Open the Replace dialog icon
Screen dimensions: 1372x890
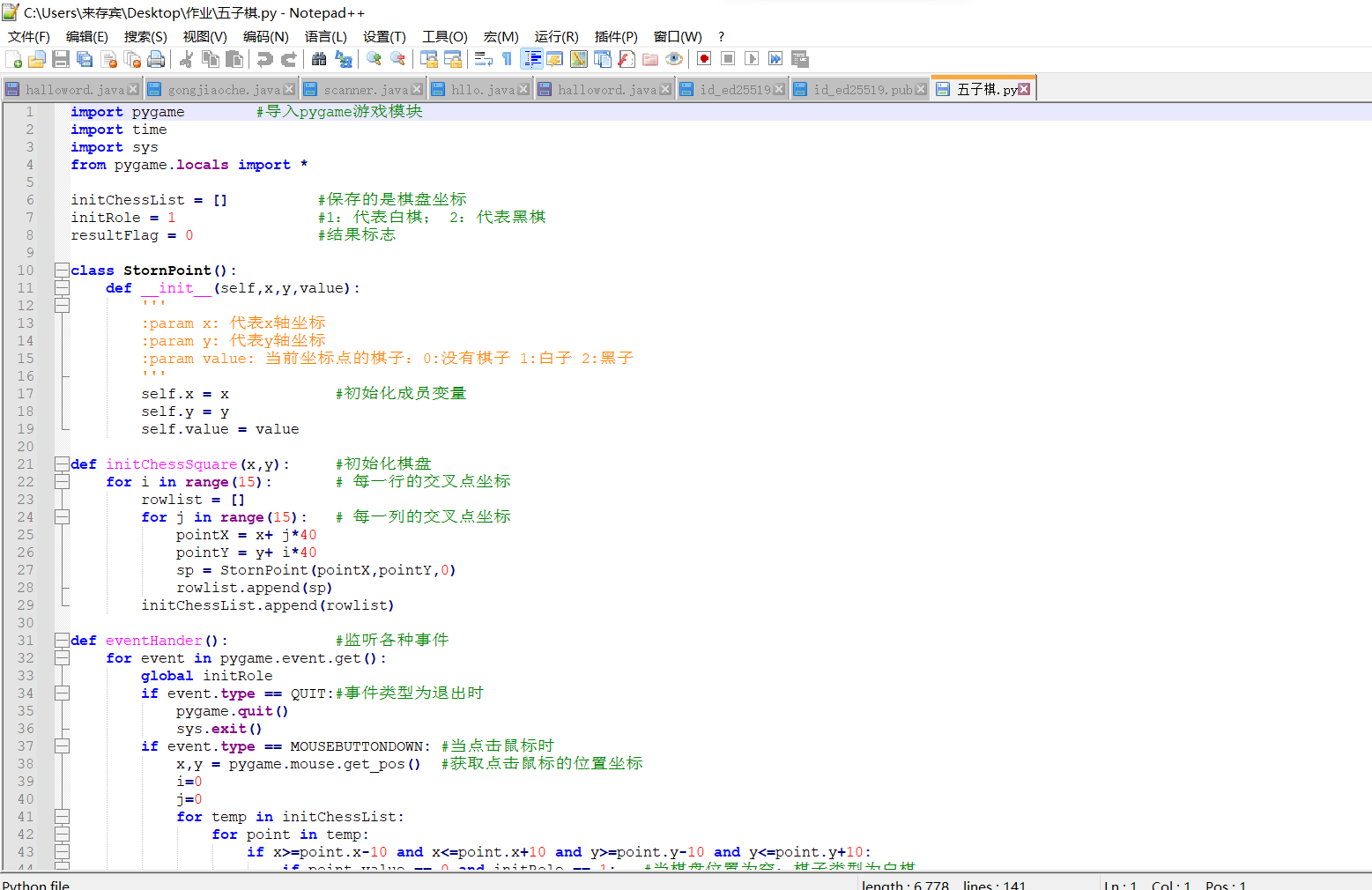pos(343,59)
